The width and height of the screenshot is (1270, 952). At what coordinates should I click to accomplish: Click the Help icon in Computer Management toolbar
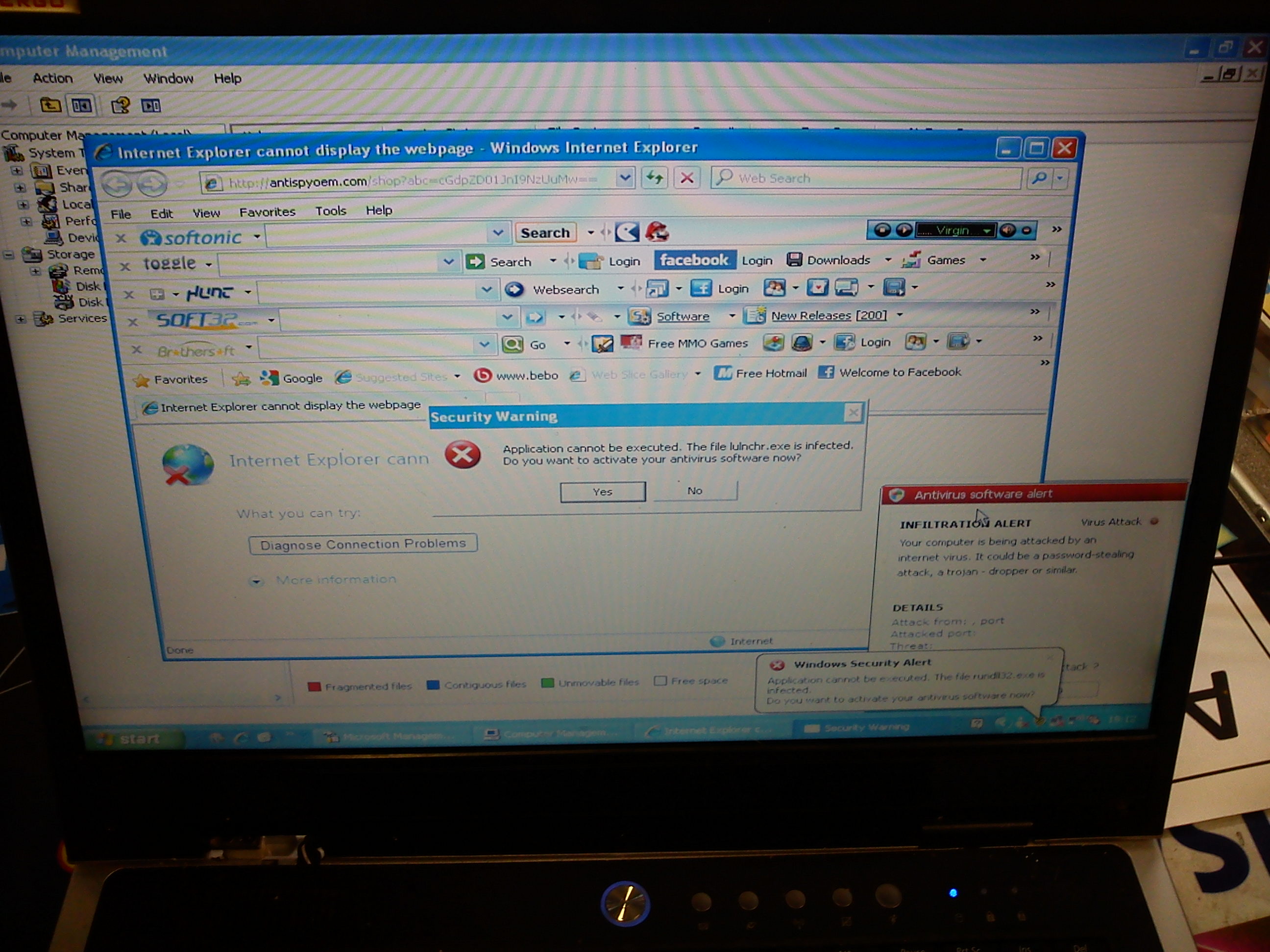click(121, 105)
